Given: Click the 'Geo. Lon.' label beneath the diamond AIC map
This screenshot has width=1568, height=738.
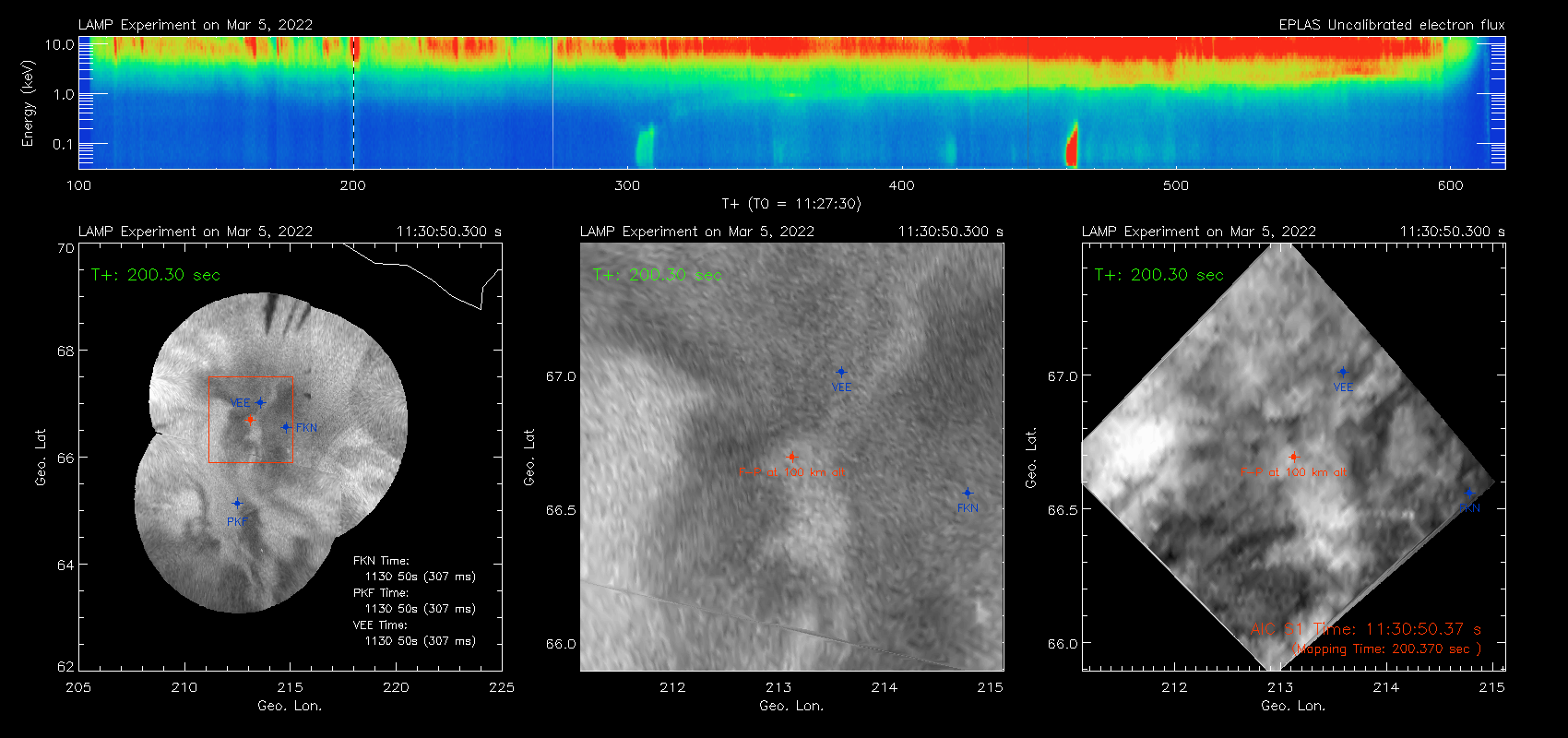Looking at the screenshot, I should 1293,706.
